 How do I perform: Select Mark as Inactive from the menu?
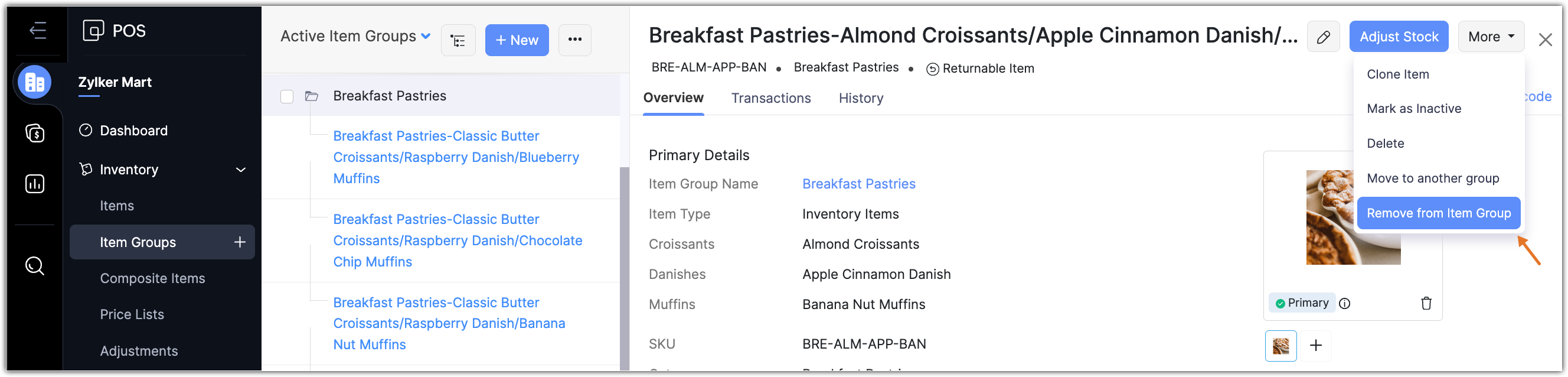pyautogui.click(x=1413, y=109)
